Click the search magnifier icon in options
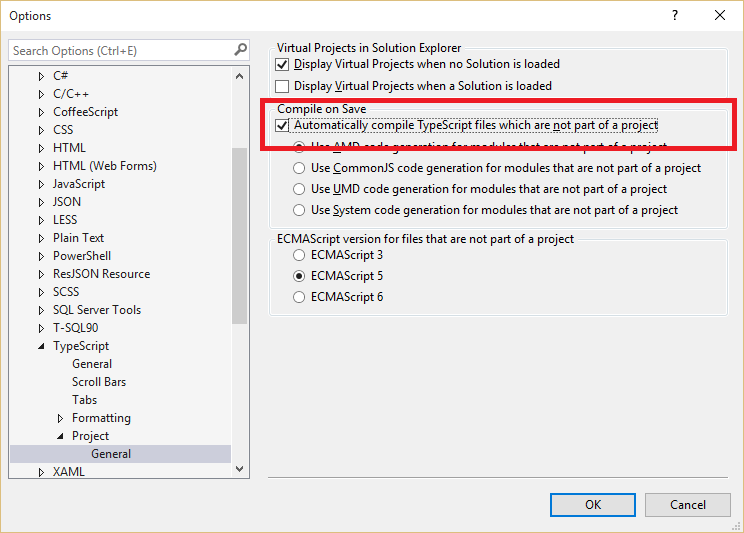Viewport: 744px width, 533px height. (x=240, y=50)
